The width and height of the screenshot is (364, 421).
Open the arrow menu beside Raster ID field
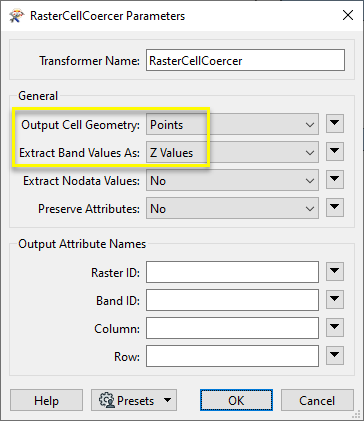coord(335,271)
